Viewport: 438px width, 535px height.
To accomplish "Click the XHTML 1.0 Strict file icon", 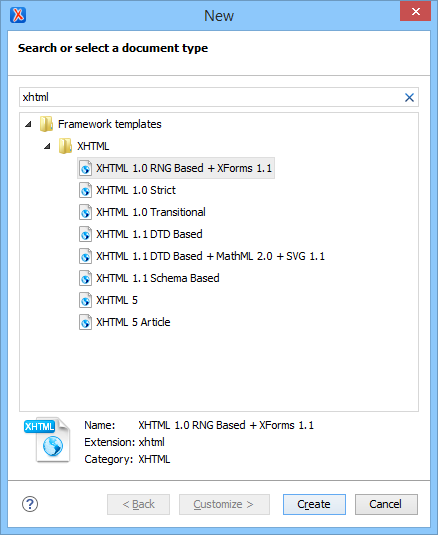I will (x=85, y=190).
